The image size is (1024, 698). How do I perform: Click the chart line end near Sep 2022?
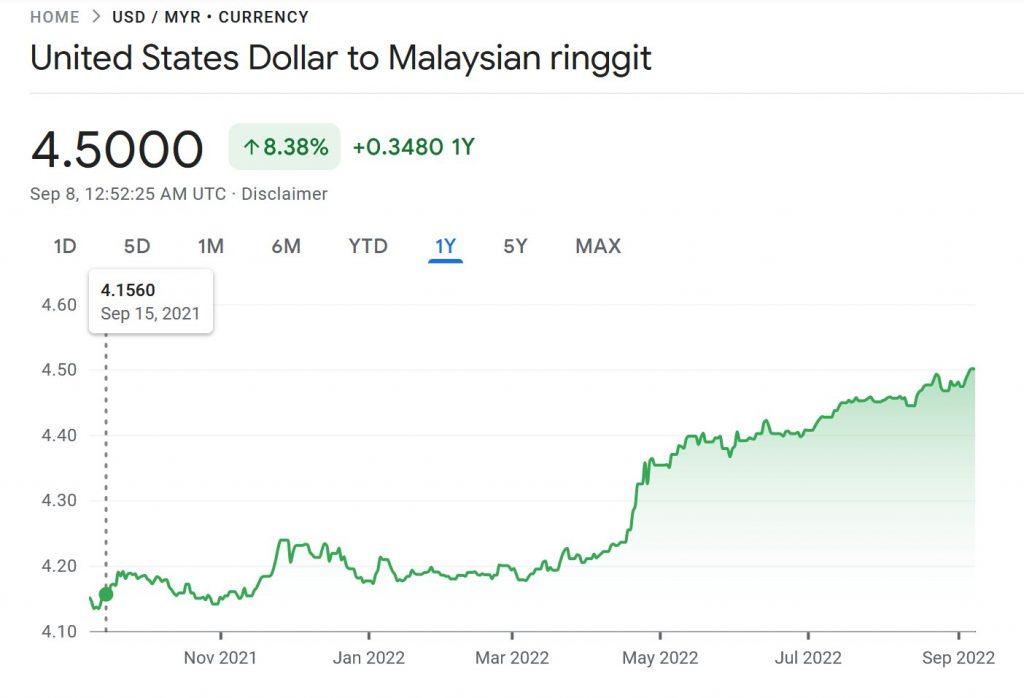[973, 369]
